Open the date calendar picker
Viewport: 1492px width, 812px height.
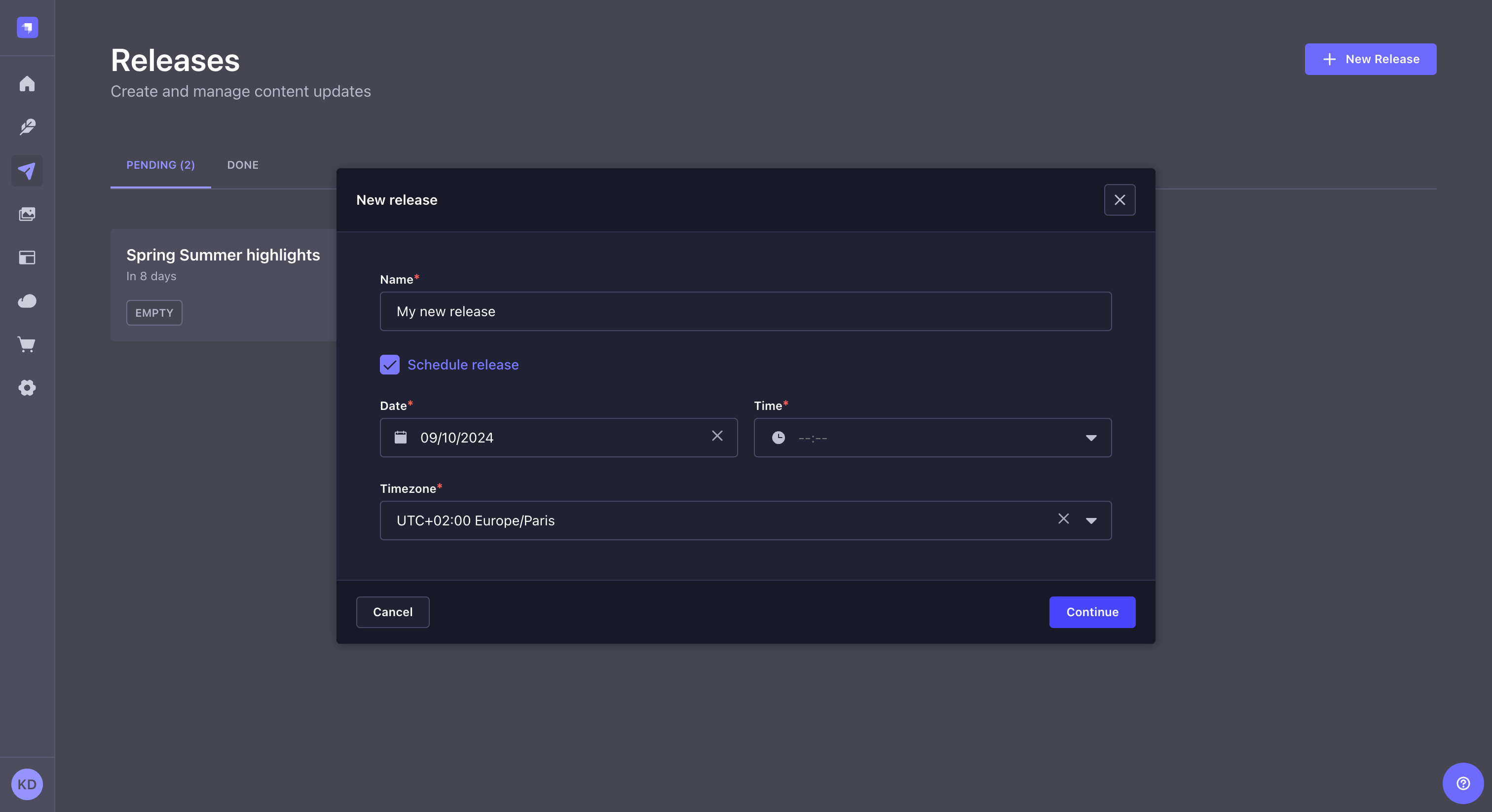(x=401, y=437)
